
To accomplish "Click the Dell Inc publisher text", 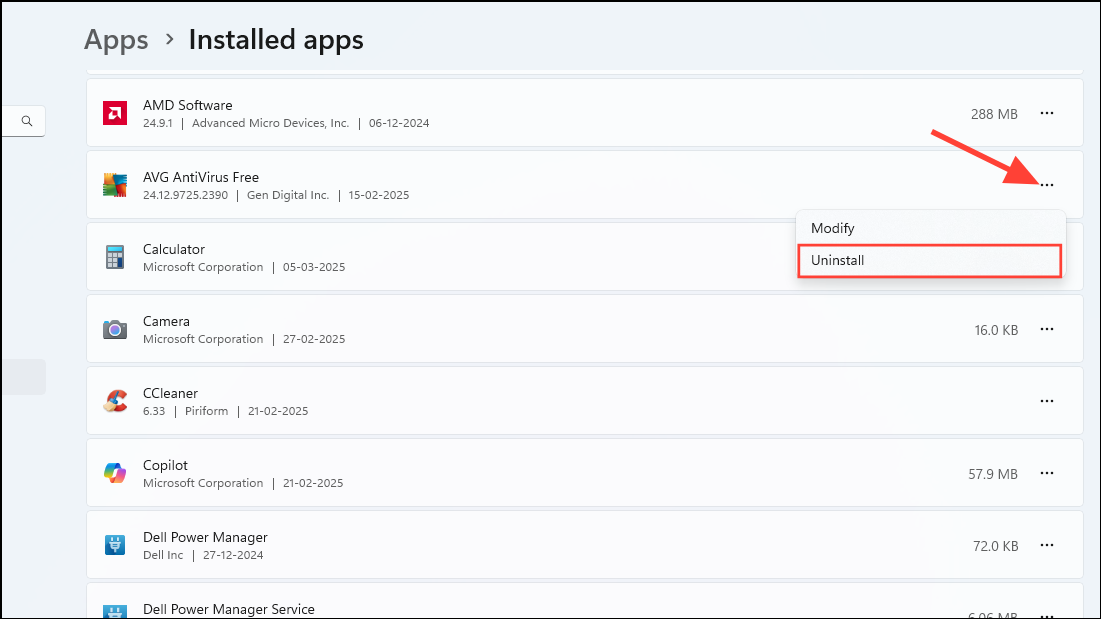I will pos(163,555).
